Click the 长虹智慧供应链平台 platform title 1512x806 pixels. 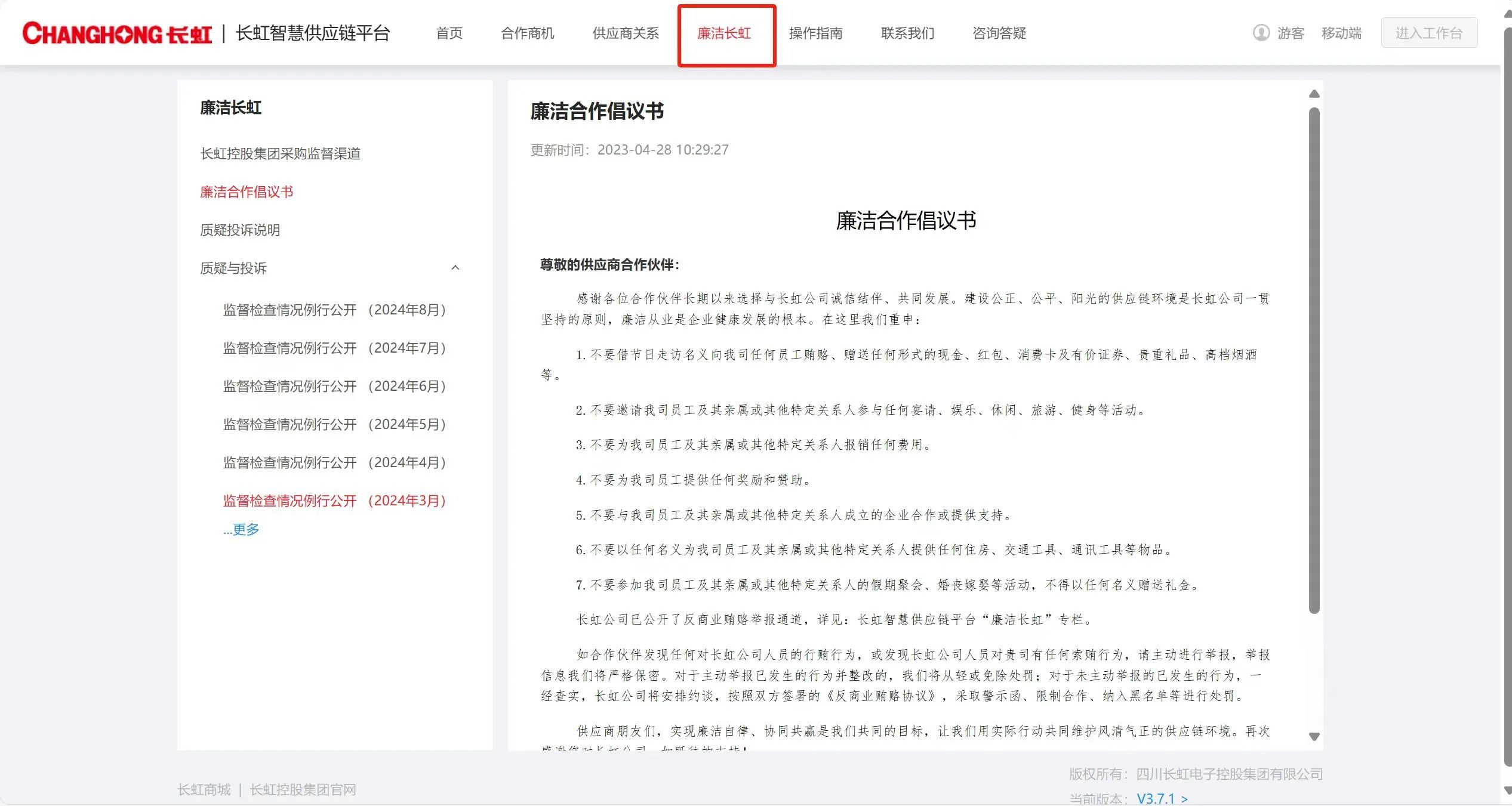313,33
